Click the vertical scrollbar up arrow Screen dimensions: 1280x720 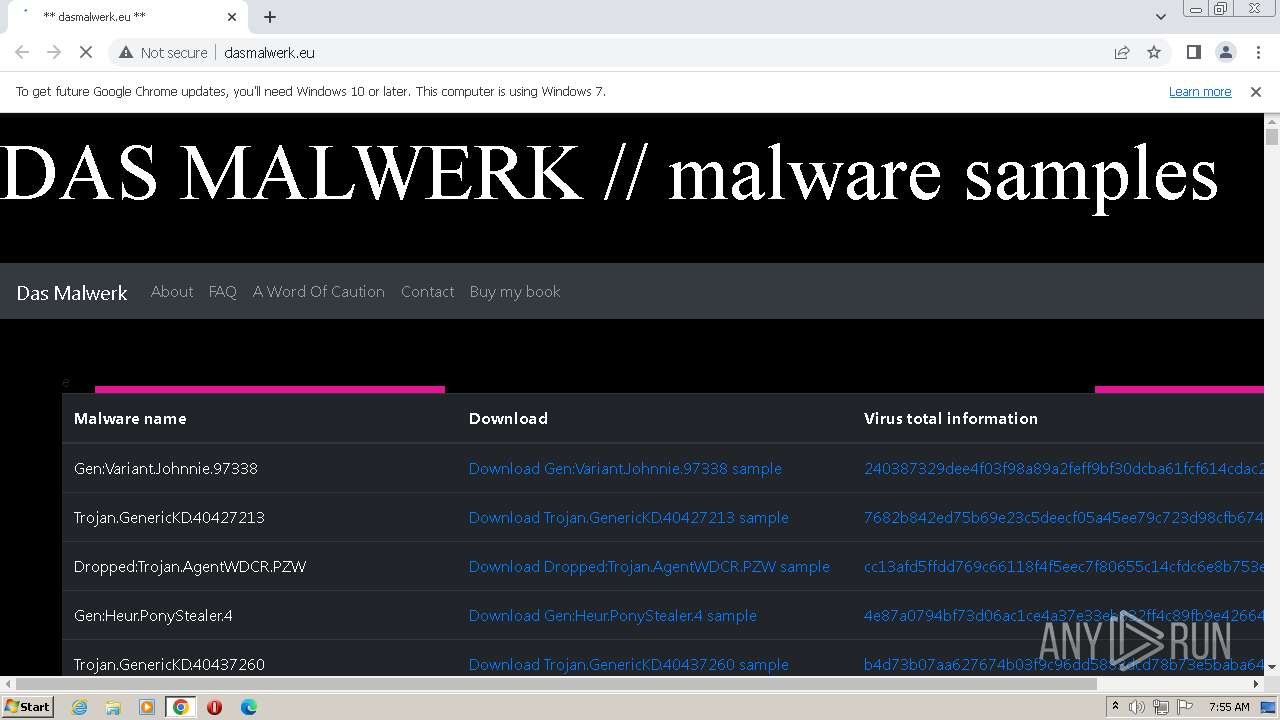[x=1272, y=120]
